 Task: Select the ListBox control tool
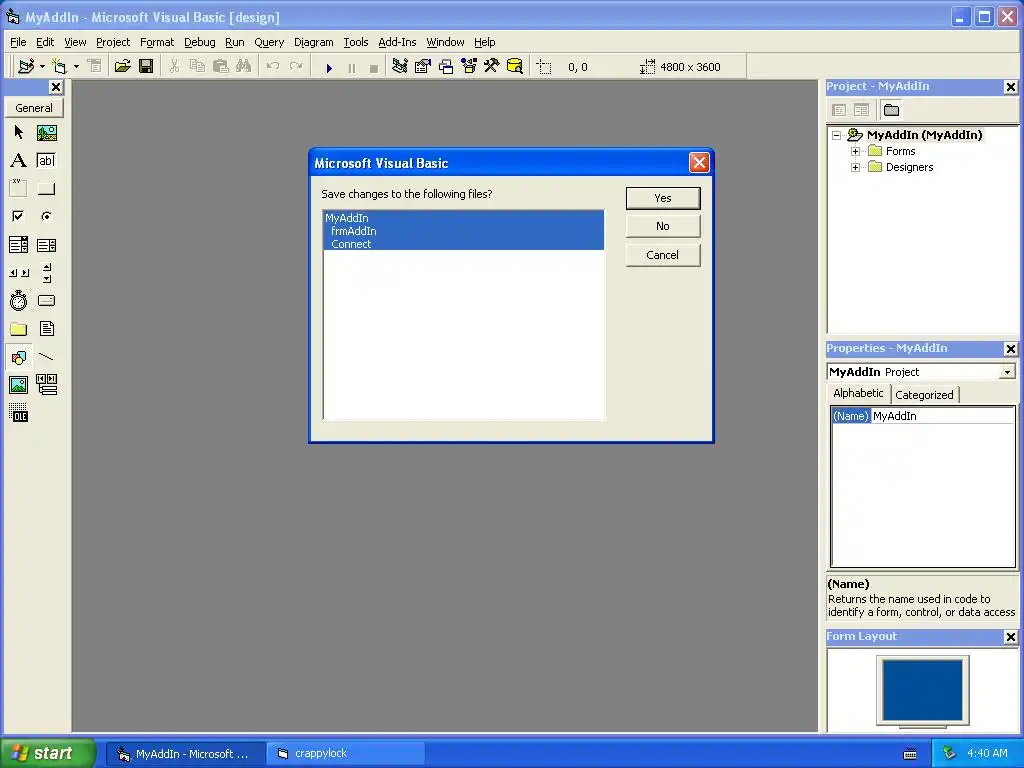[46, 245]
